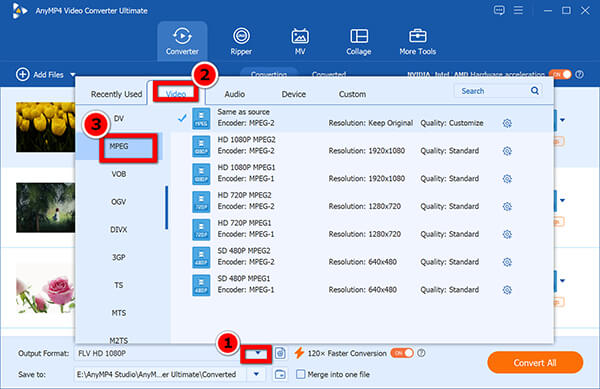Open settings gear for HD 720P MPEG2

tap(507, 207)
